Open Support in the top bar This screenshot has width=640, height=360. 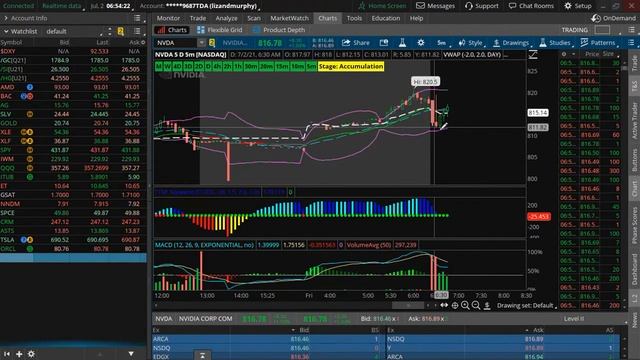click(482, 6)
